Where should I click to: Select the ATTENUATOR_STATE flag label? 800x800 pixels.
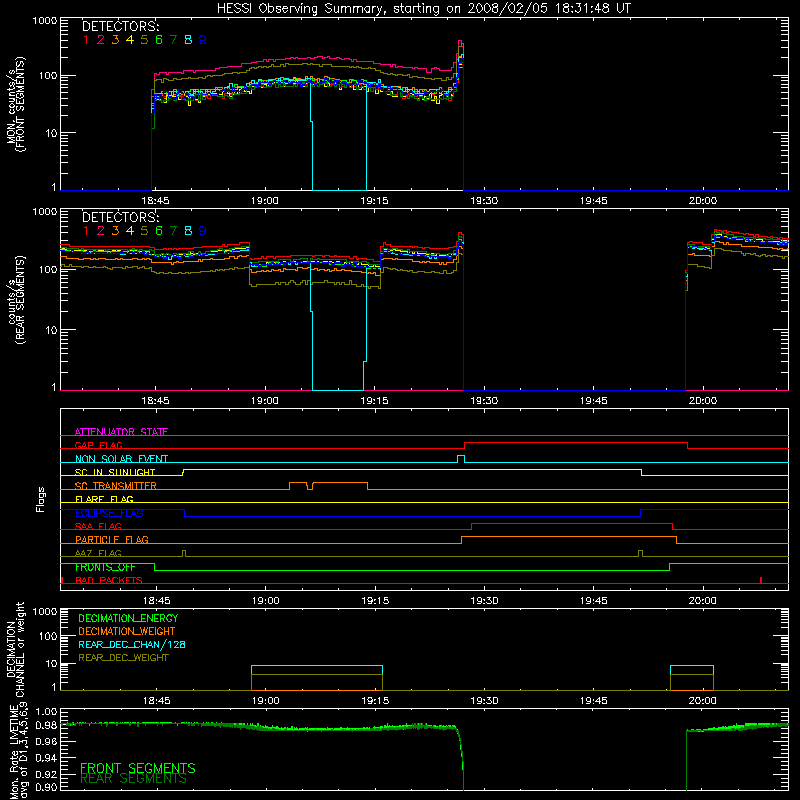(121, 432)
